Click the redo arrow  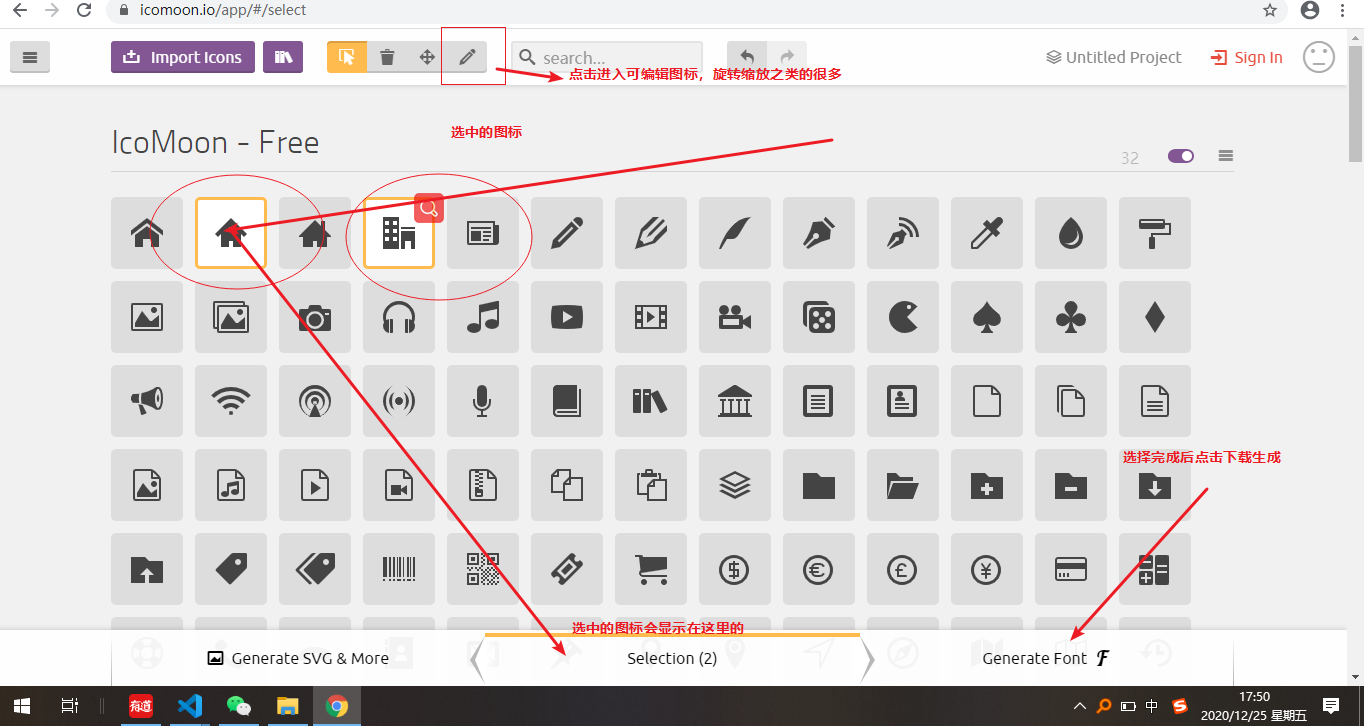coord(788,57)
